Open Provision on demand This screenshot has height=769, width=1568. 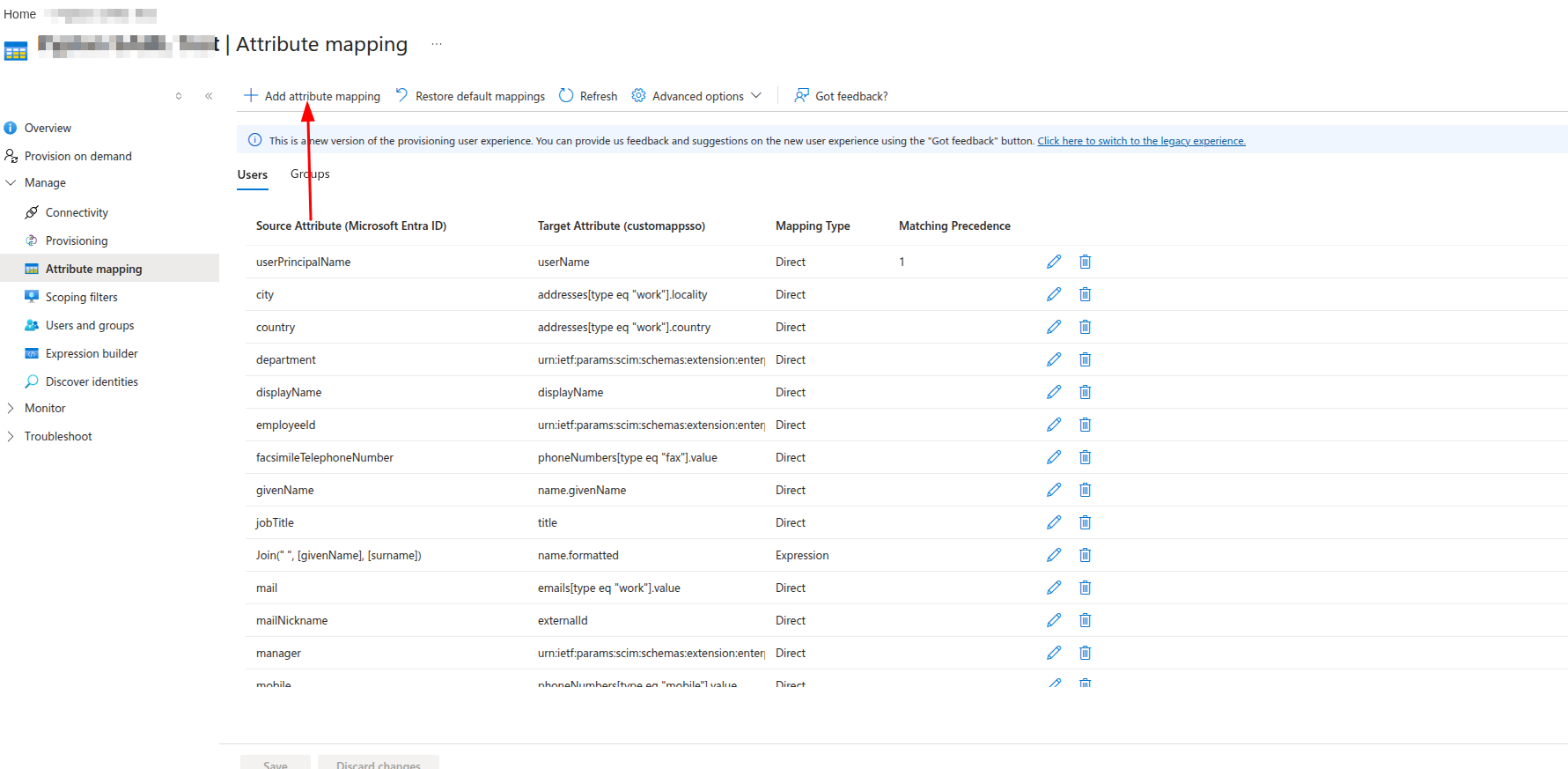point(77,156)
